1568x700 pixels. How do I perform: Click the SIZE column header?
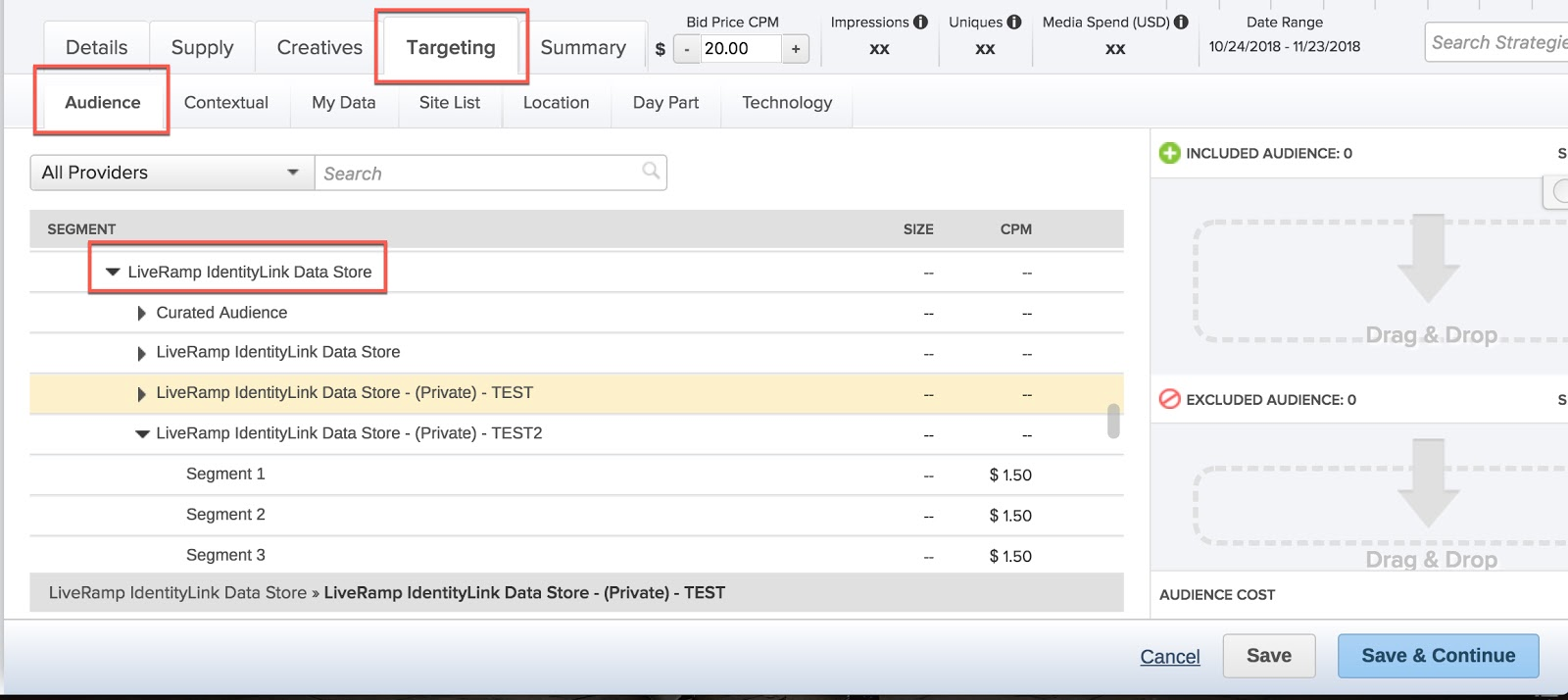(x=918, y=229)
